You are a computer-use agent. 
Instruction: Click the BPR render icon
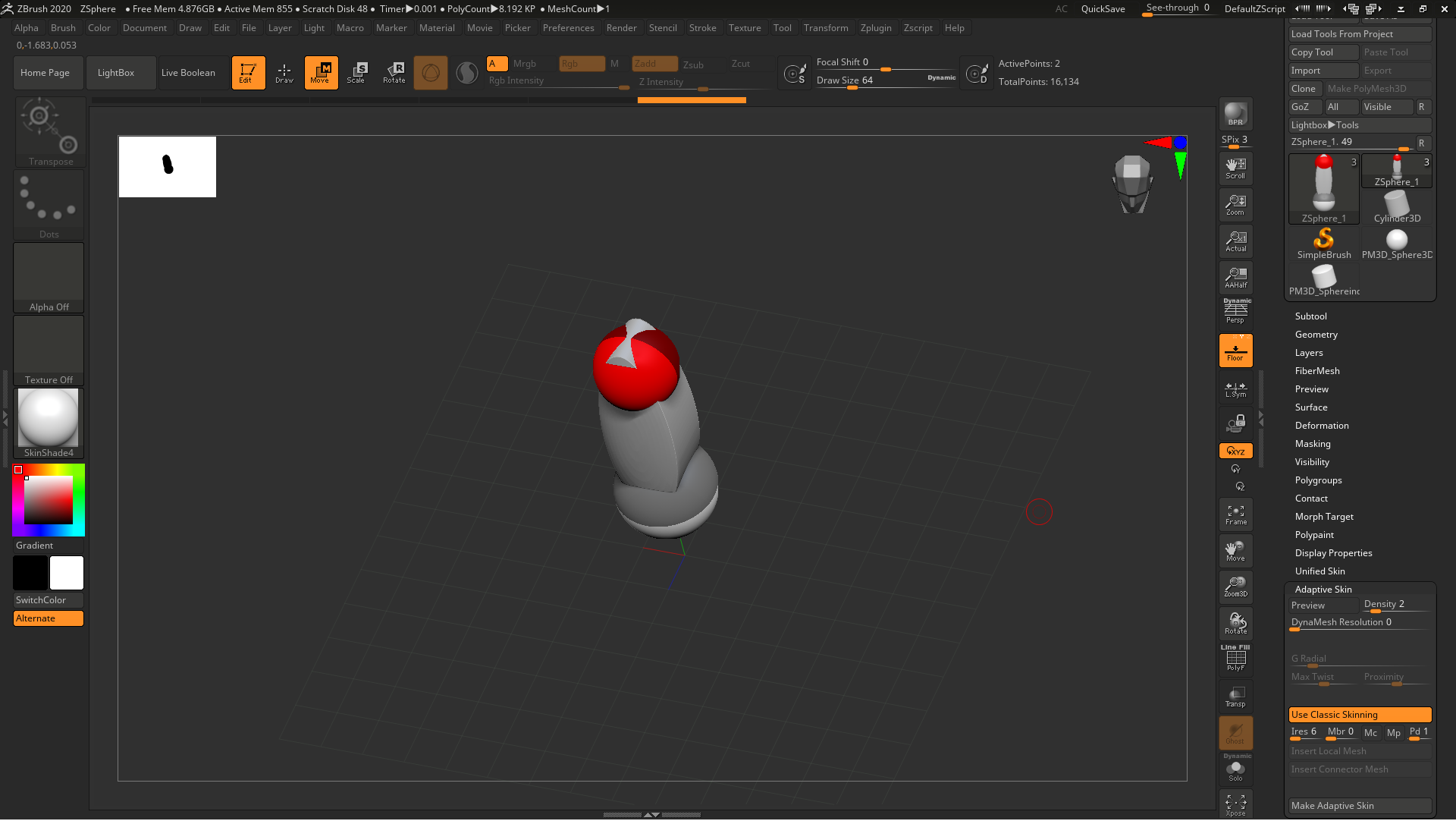(1235, 114)
